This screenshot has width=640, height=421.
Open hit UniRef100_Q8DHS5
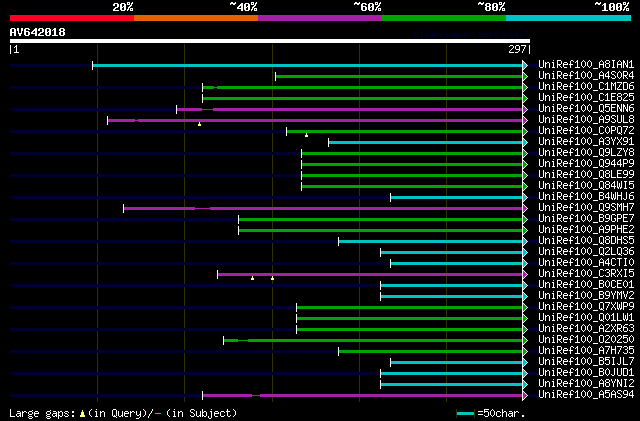(586, 241)
